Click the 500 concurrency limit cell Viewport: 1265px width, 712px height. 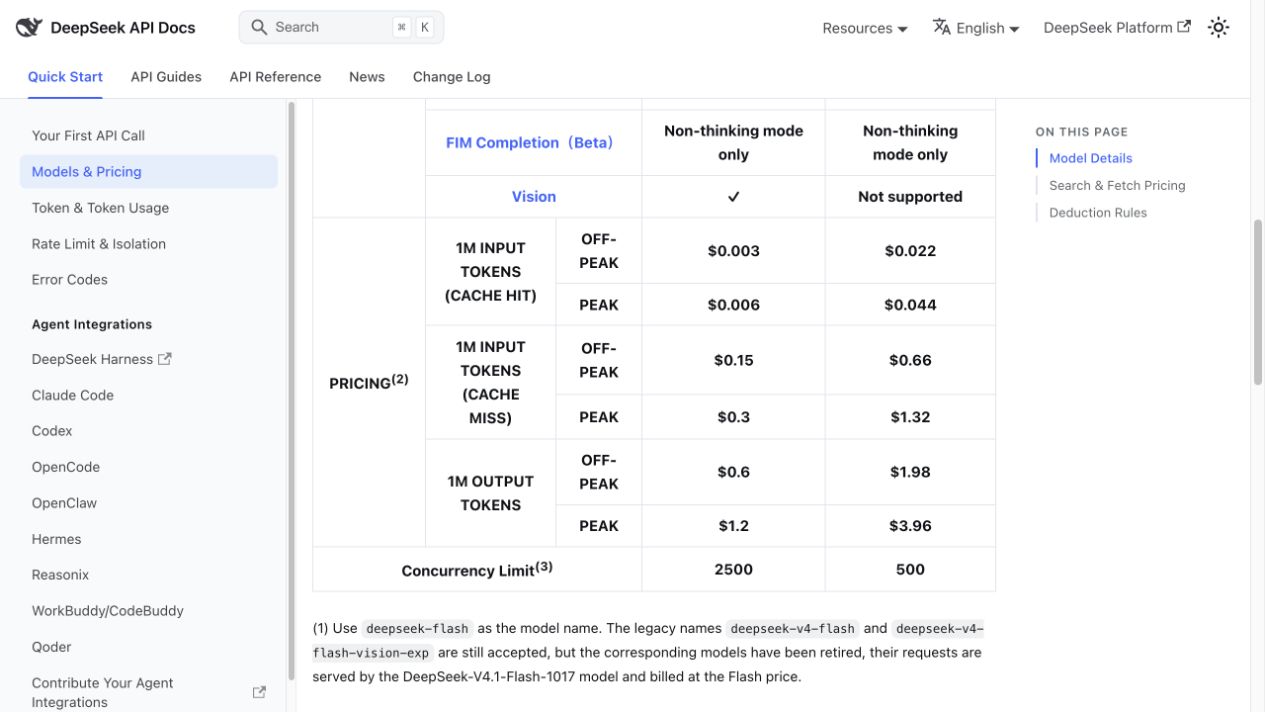[910, 569]
